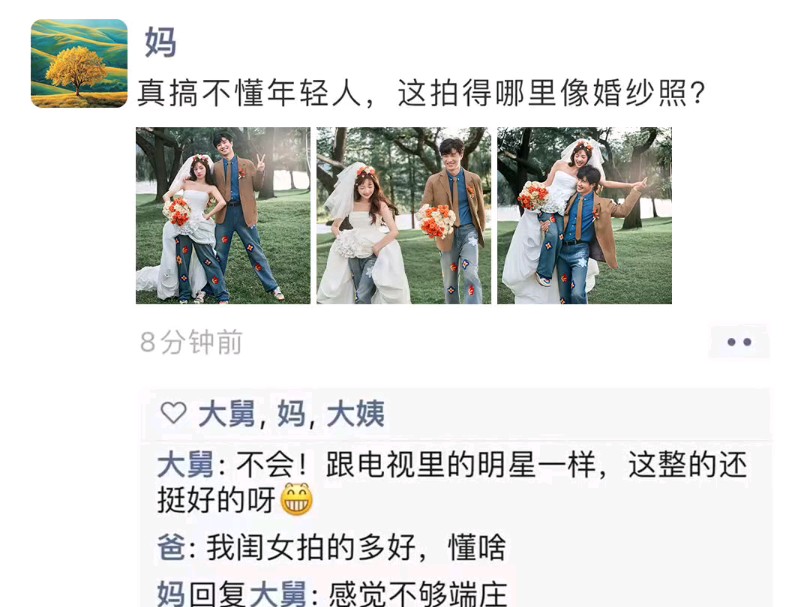Tap the 8分钟前 timestamp
The image size is (810, 607).
pyautogui.click(x=191, y=342)
